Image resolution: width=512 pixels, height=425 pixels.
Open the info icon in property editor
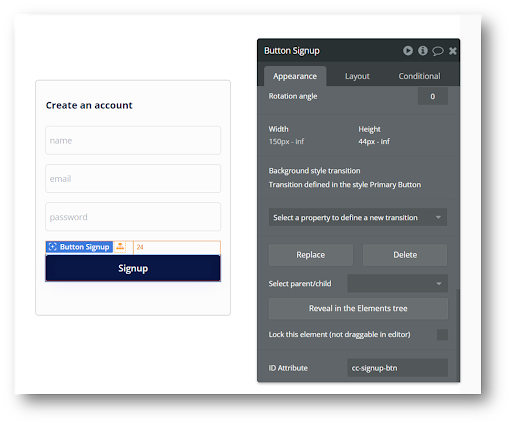[x=423, y=51]
